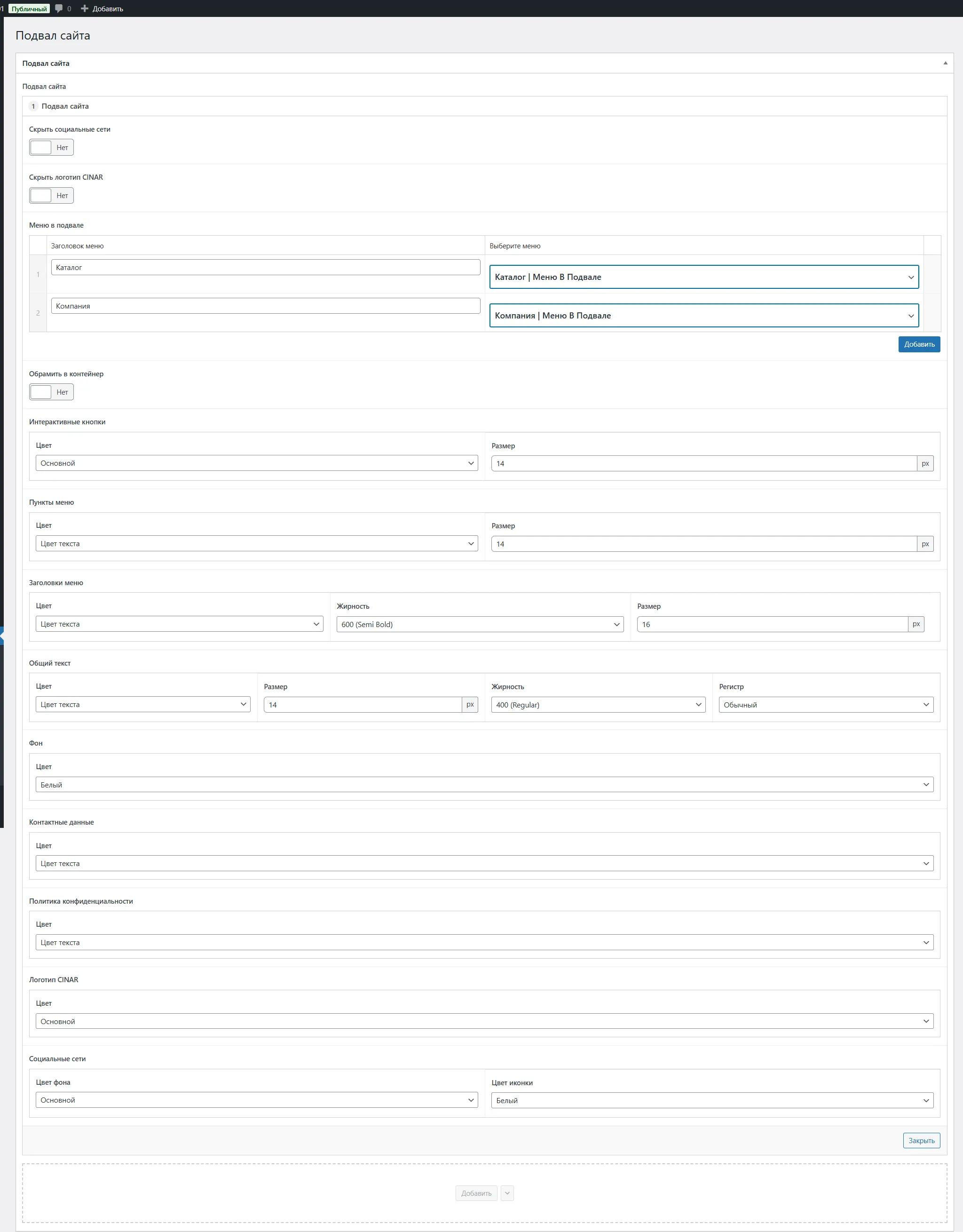The image size is (963, 1232).
Task: Enable Обрамить в контейнер toggle
Action: pyautogui.click(x=51, y=392)
